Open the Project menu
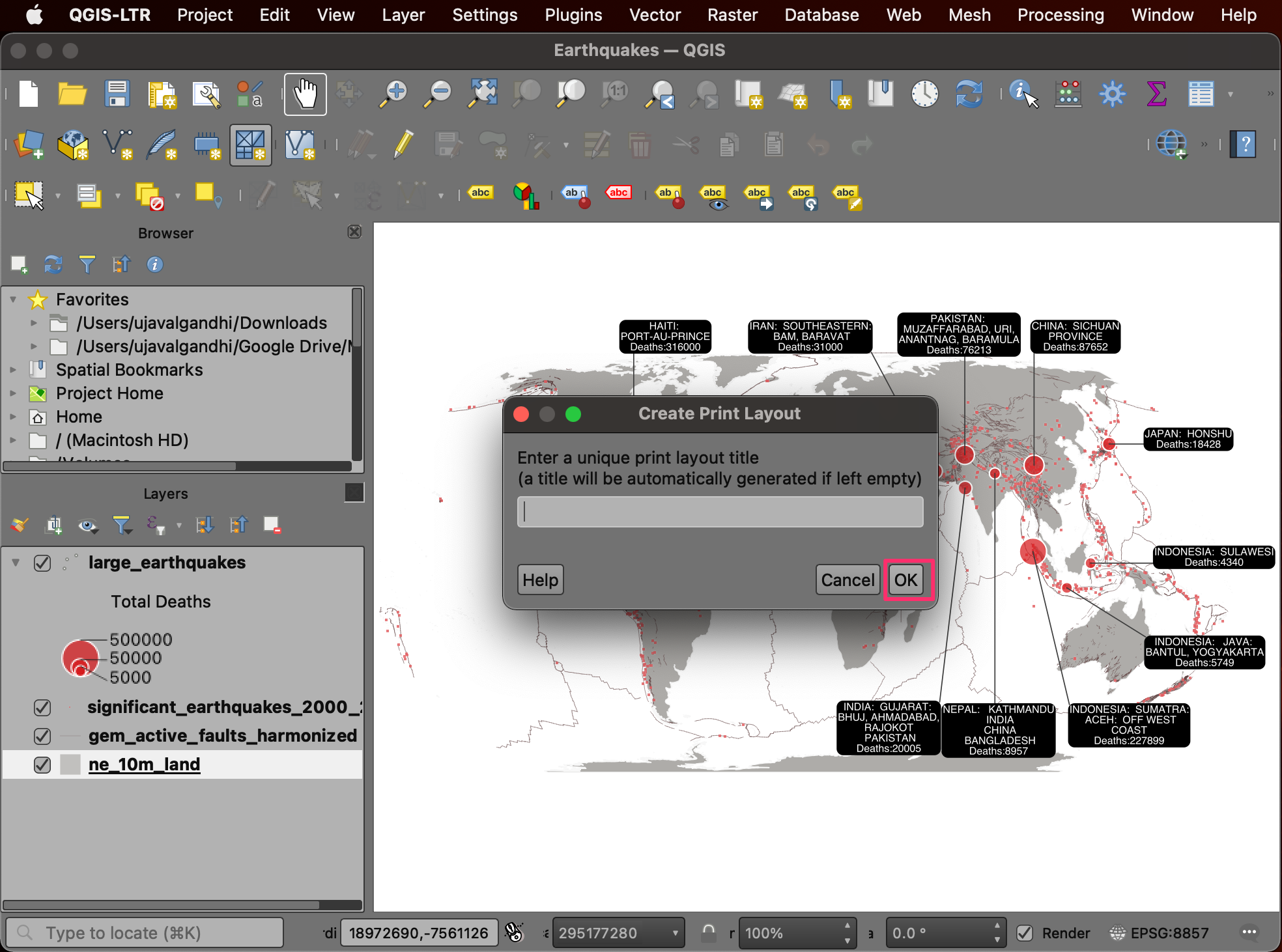Image resolution: width=1282 pixels, height=952 pixels. pyautogui.click(x=205, y=15)
